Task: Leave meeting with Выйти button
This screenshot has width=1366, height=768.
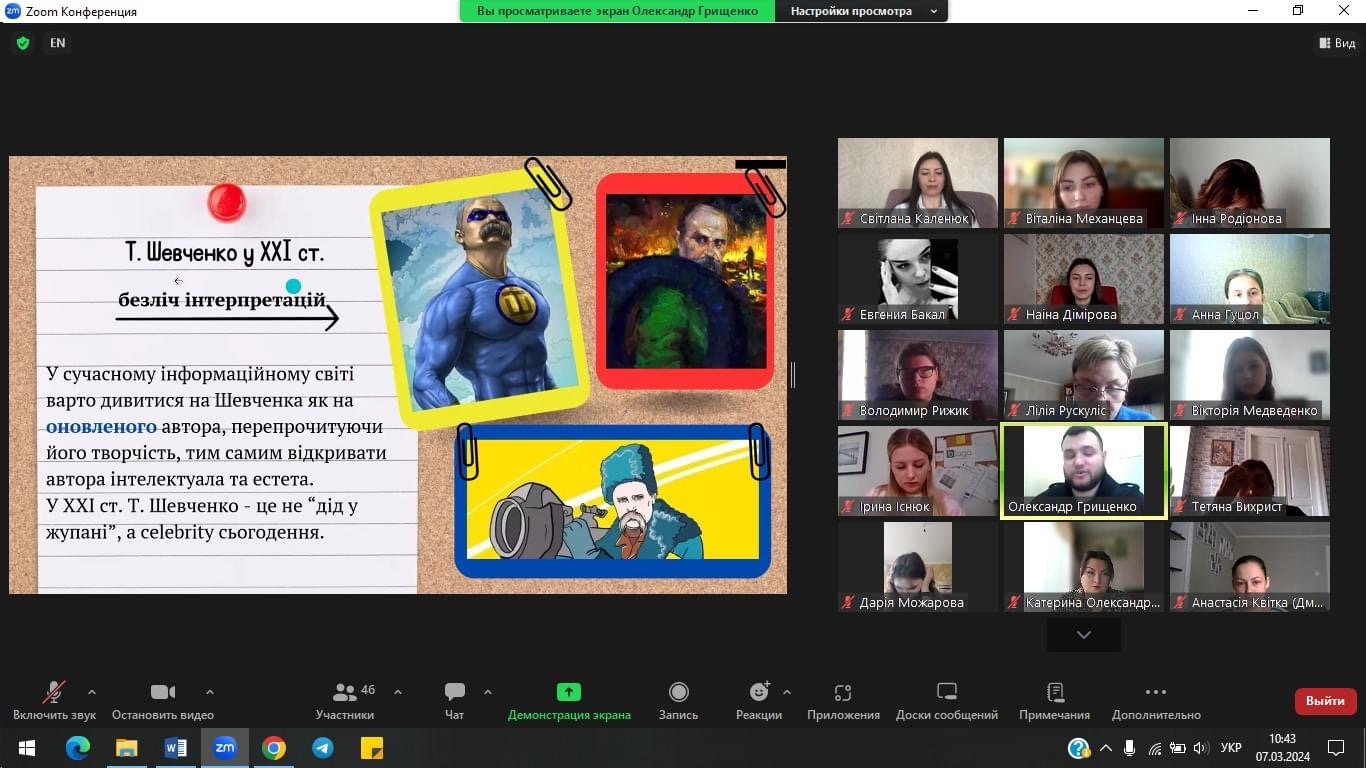Action: (1325, 701)
